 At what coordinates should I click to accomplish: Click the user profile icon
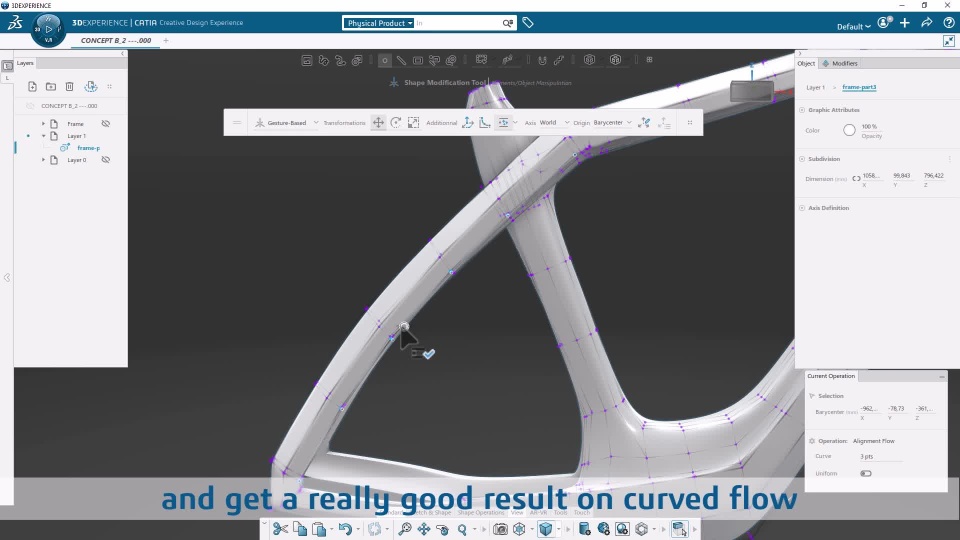tap(883, 23)
